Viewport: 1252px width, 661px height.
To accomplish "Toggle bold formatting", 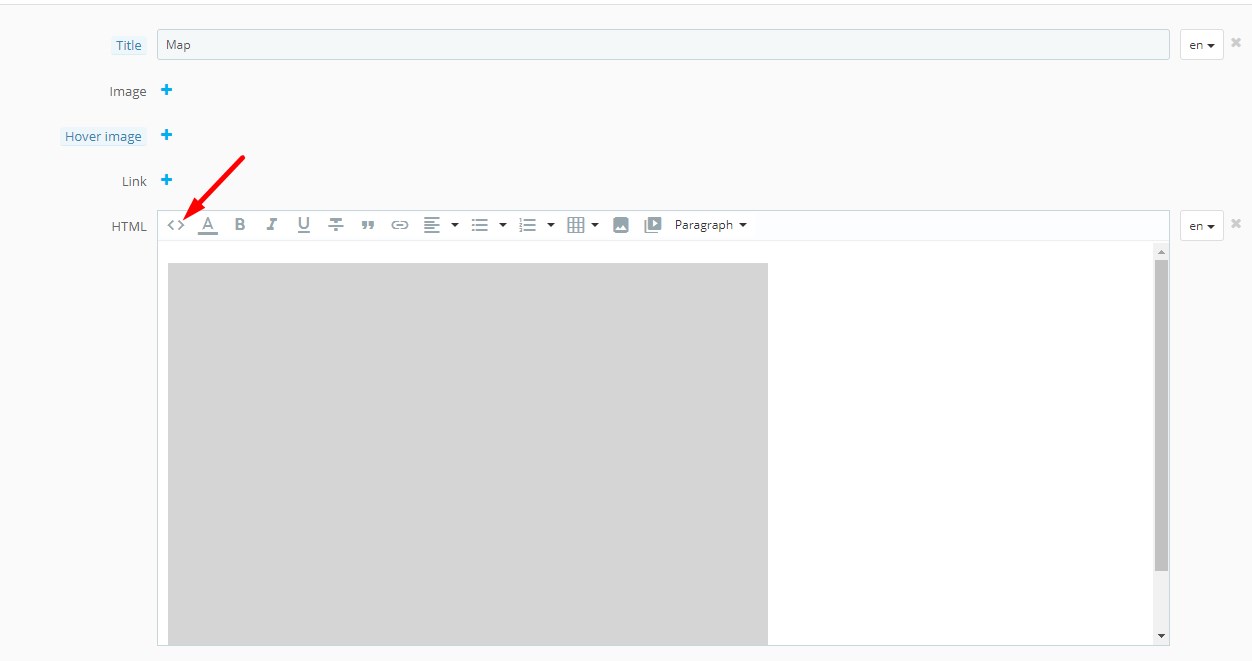I will [x=240, y=225].
